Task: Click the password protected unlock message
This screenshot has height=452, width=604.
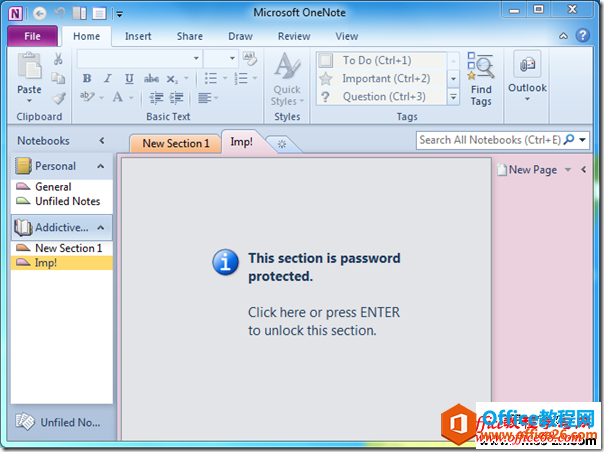Action: pos(307,294)
